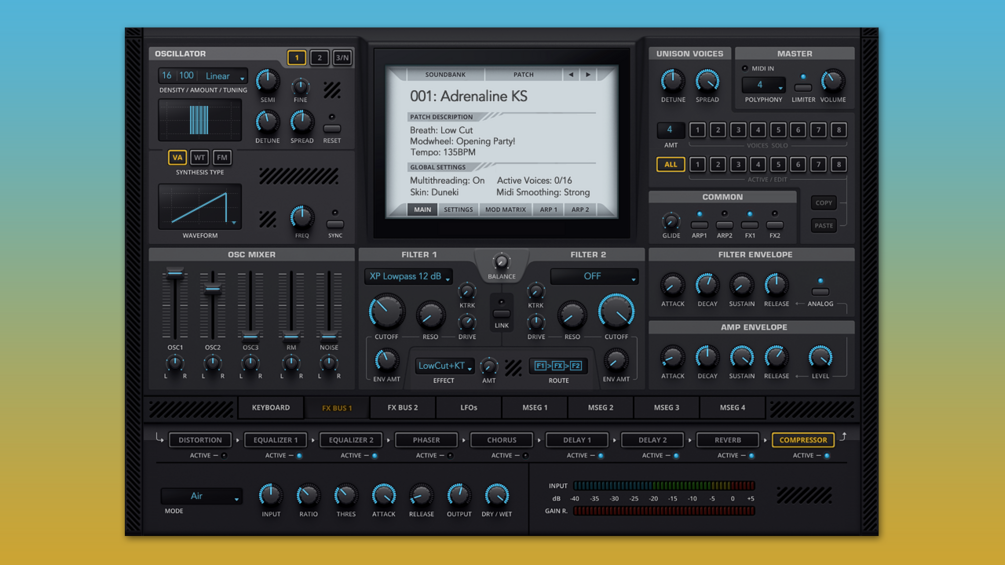Open the KEYBOARD tab

click(x=270, y=408)
